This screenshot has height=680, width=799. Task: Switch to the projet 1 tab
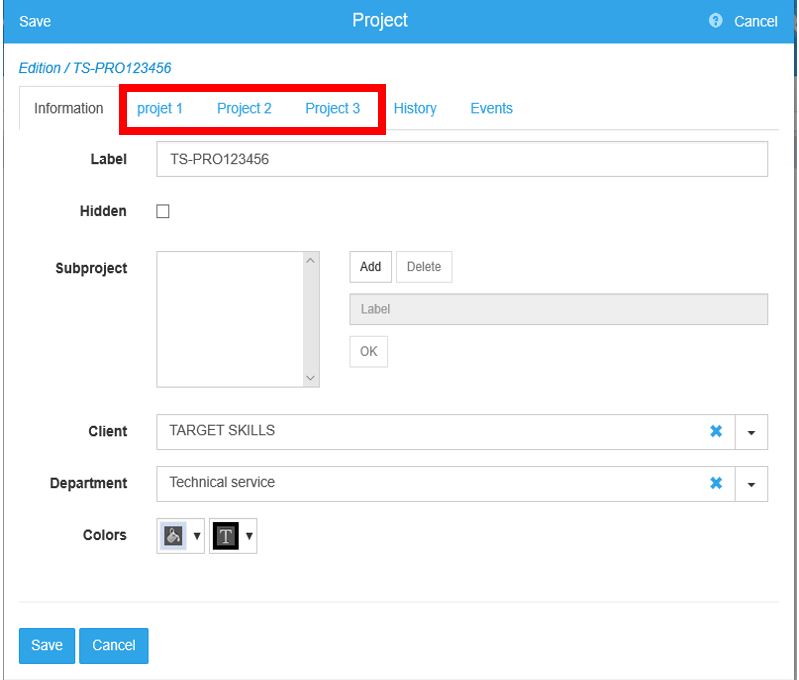(160, 108)
